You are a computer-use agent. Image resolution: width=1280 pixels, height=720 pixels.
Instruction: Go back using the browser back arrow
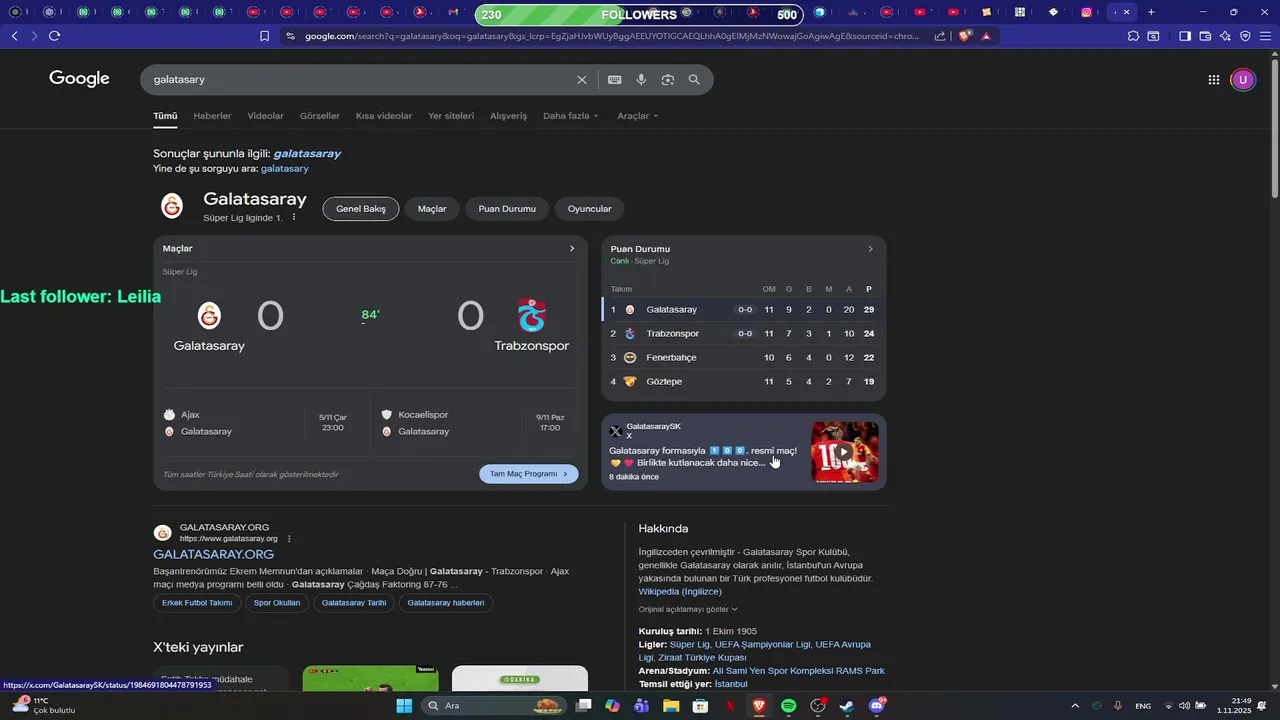(x=15, y=36)
